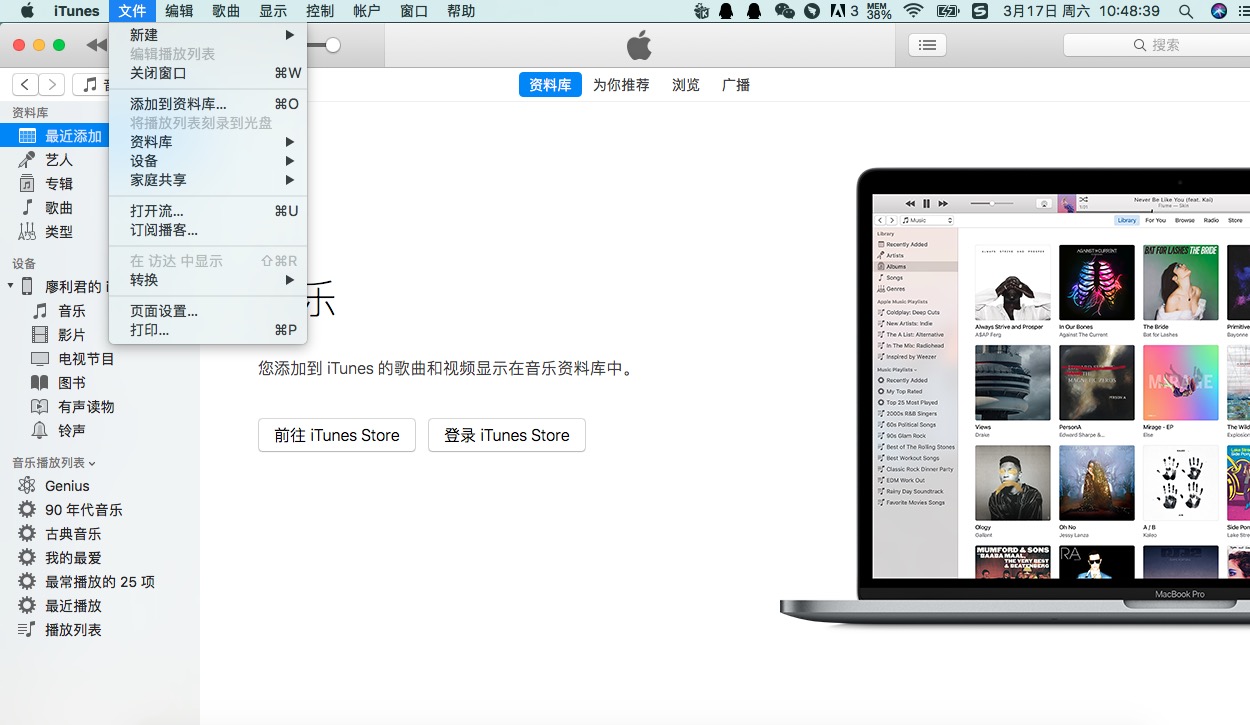Screen dimensions: 1250x725
Task: Click the 前往 iTunes Store button
Action: [337, 435]
